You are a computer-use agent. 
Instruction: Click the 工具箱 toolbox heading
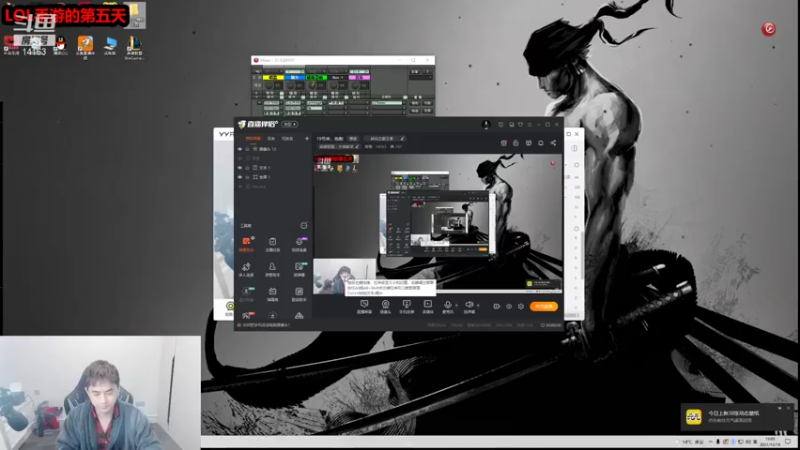click(x=246, y=226)
